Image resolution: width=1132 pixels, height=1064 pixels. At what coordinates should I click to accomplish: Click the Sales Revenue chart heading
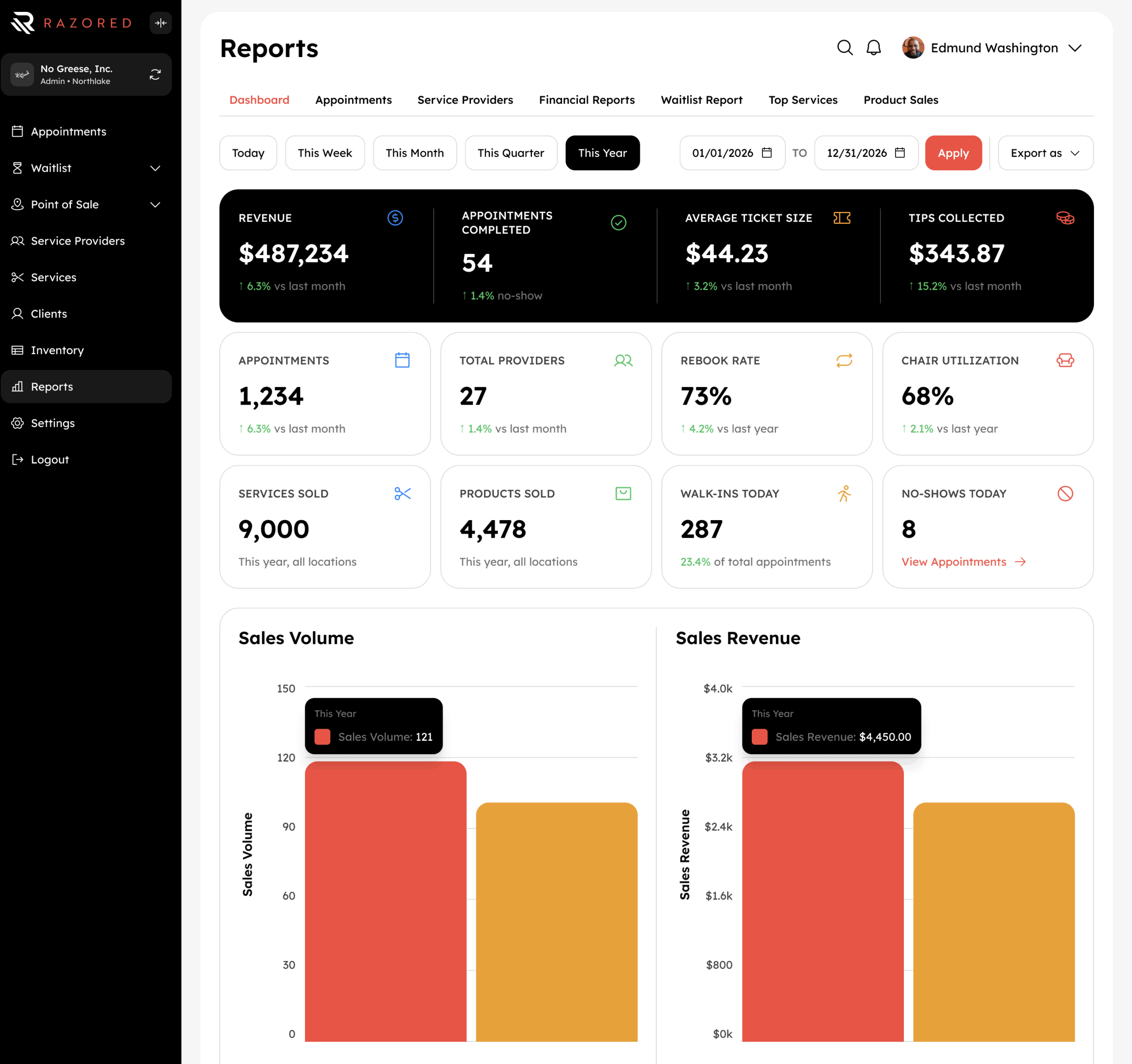[x=738, y=638]
